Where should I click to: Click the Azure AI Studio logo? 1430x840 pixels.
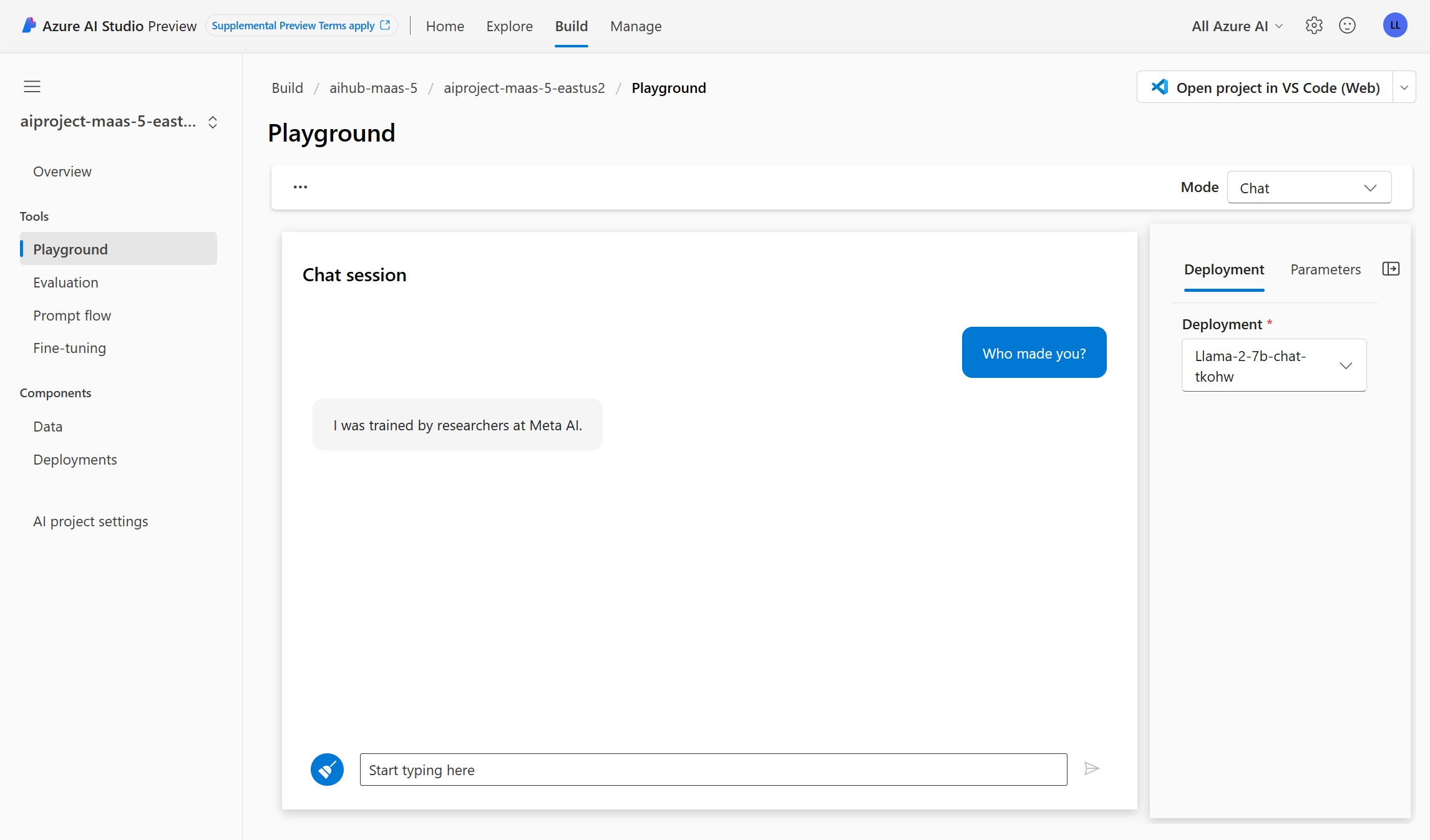(x=29, y=26)
